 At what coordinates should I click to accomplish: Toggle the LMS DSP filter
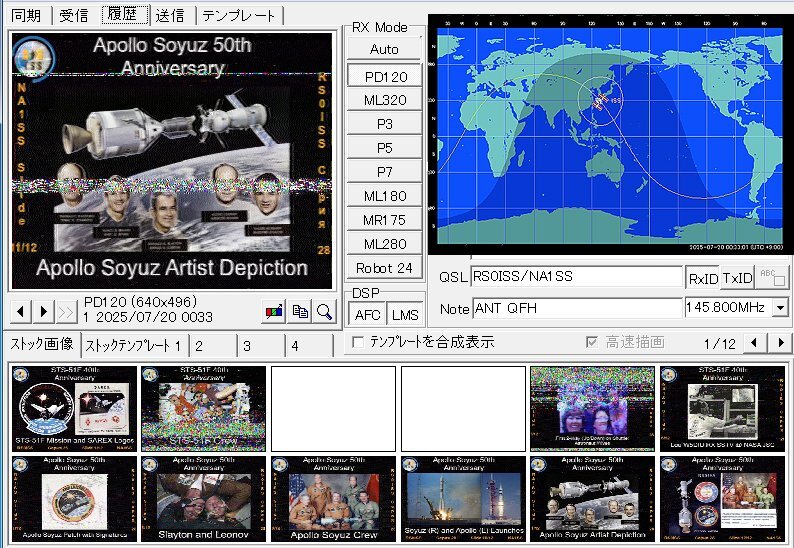pos(405,315)
